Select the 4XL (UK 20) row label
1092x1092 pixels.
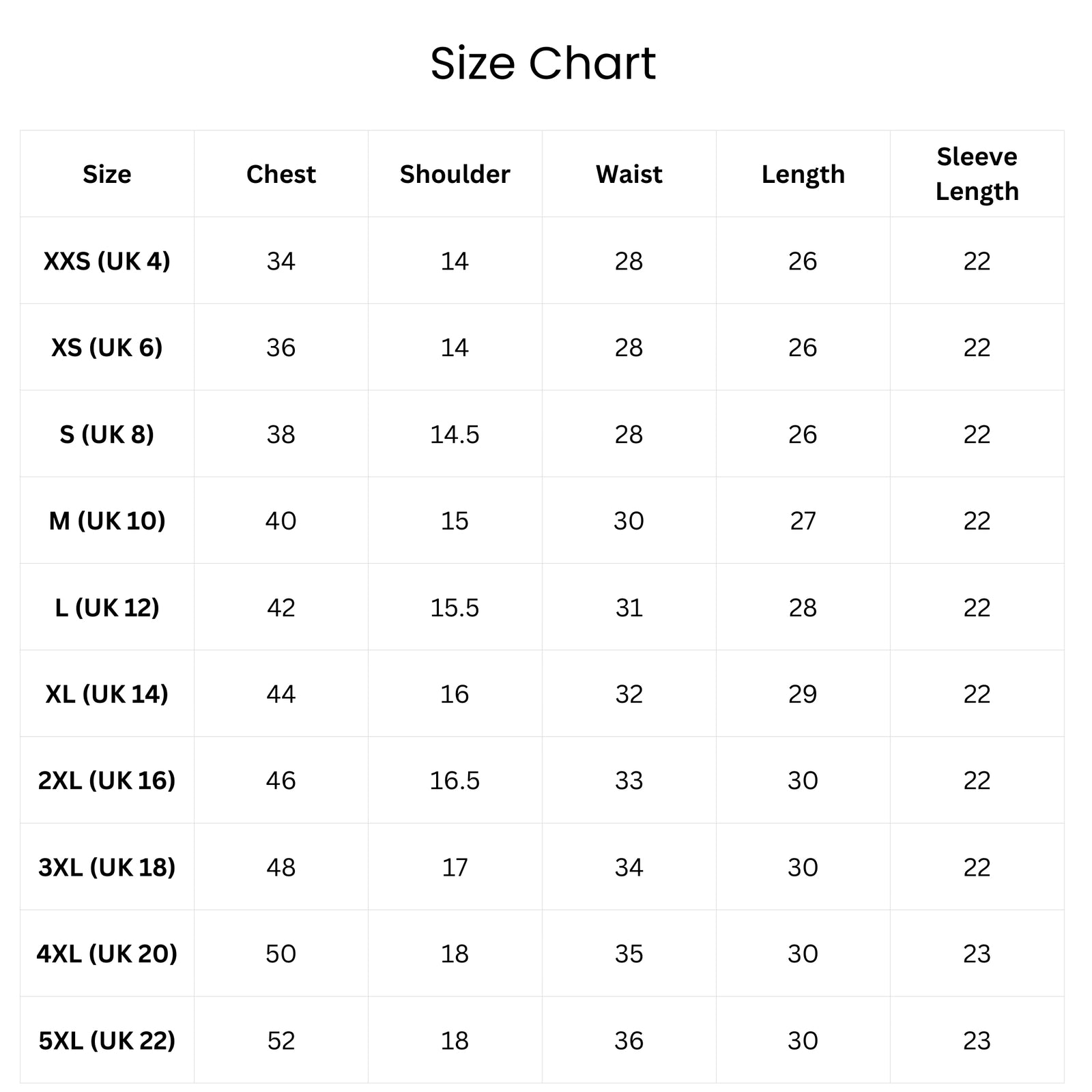point(107,953)
